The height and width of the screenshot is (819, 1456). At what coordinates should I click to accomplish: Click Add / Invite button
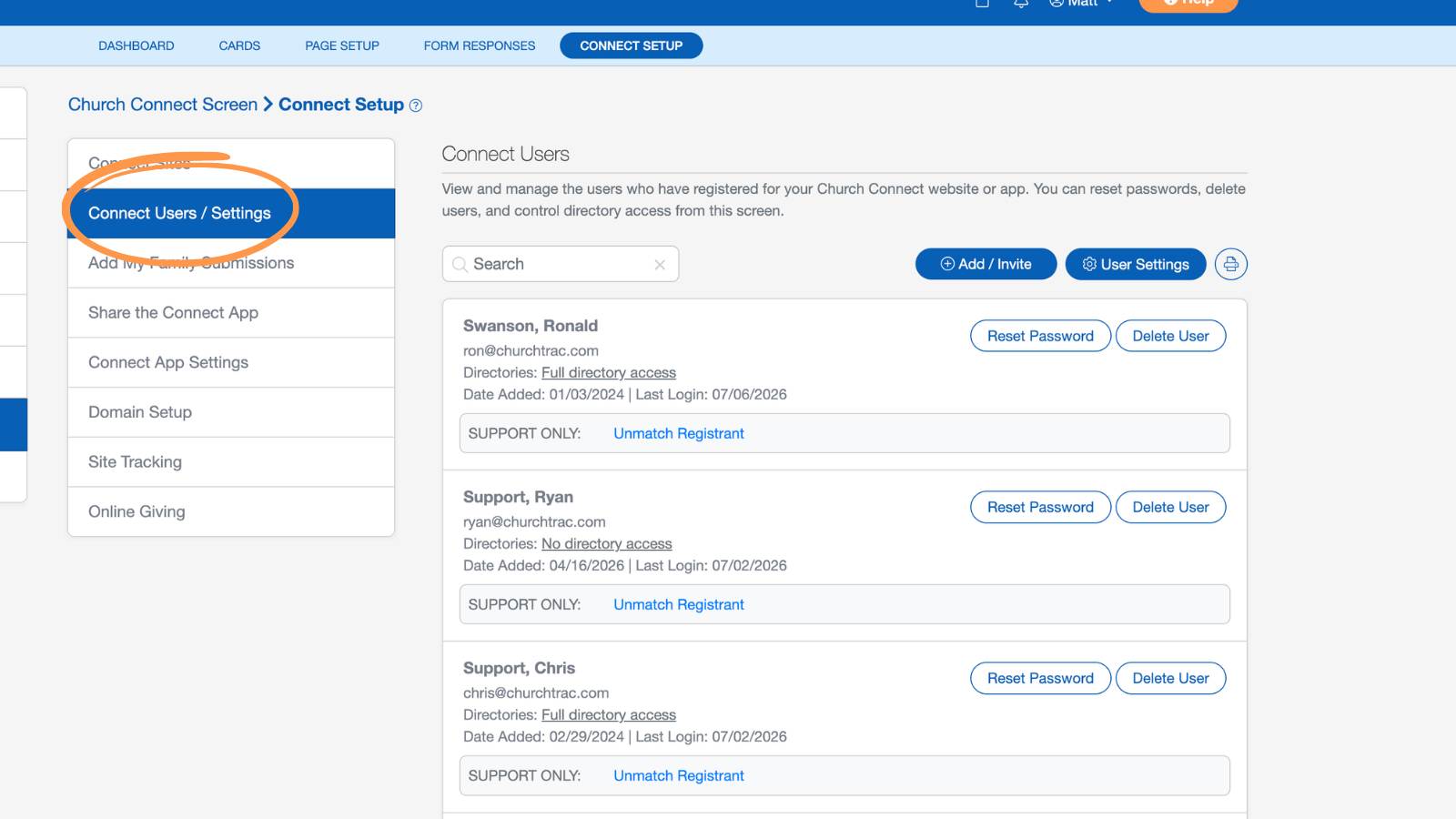pyautogui.click(x=986, y=264)
